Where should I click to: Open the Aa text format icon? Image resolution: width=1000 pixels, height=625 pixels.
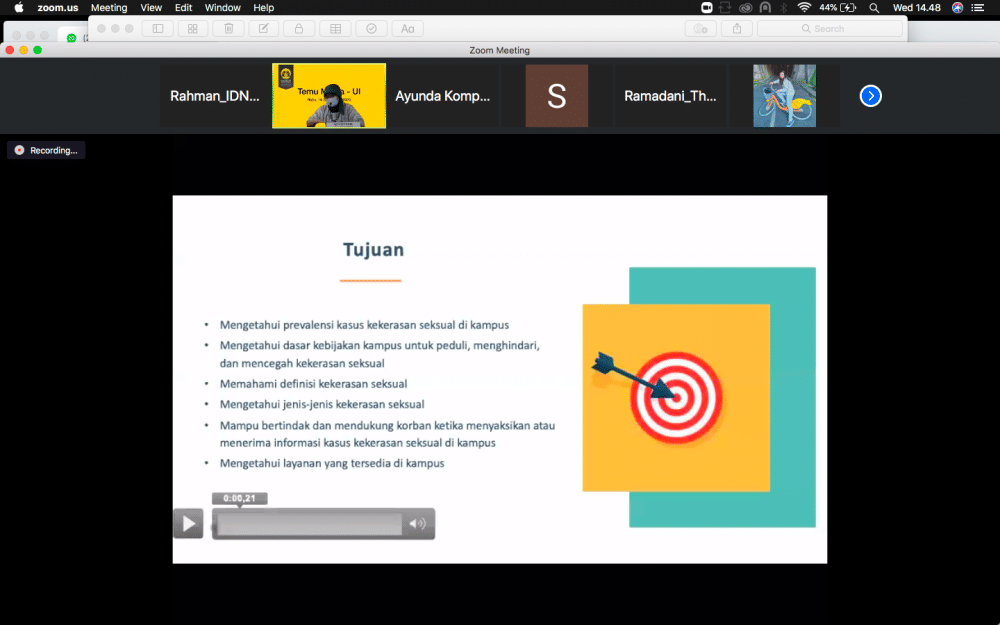point(407,29)
